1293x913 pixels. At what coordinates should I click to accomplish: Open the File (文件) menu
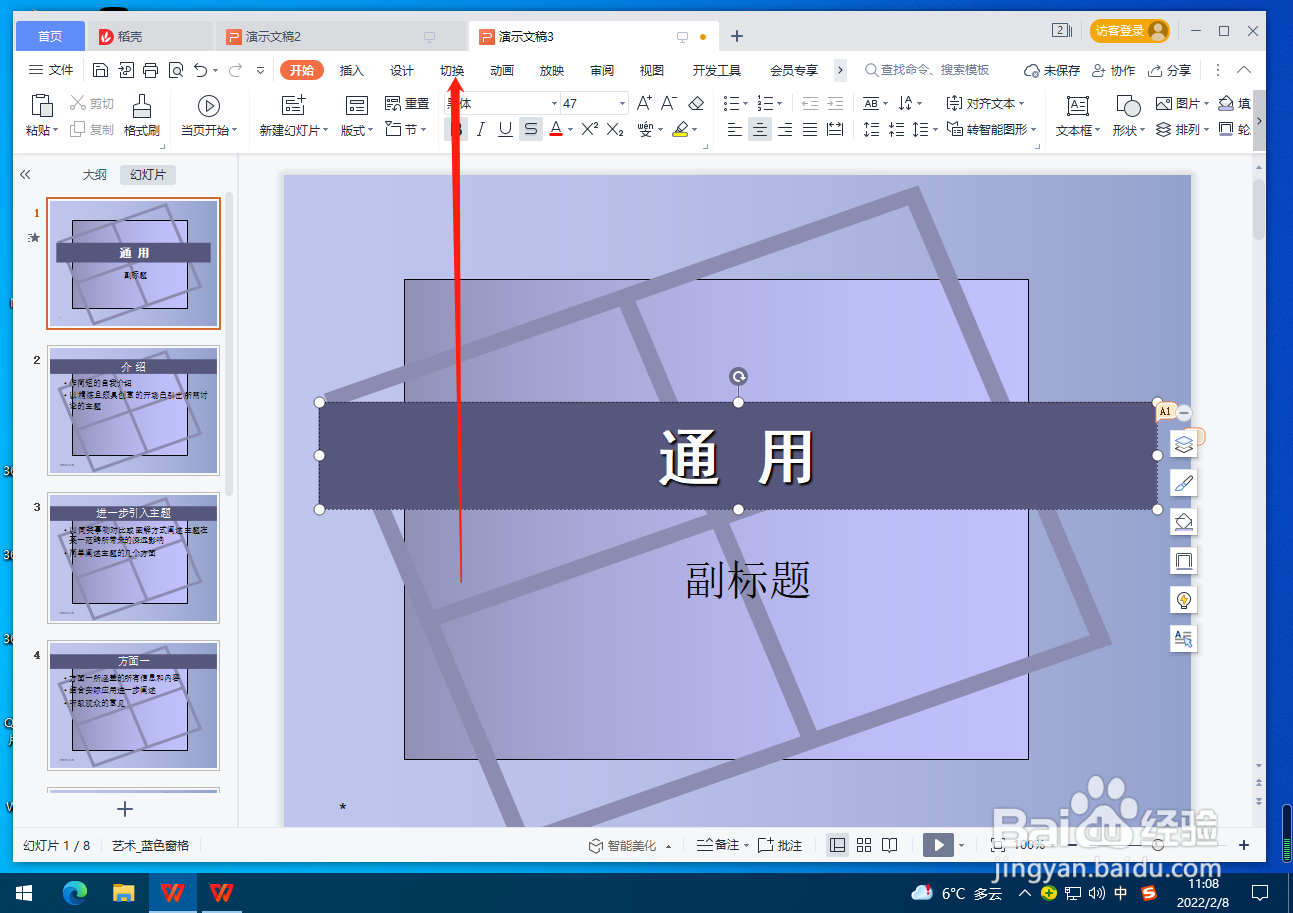(x=51, y=70)
